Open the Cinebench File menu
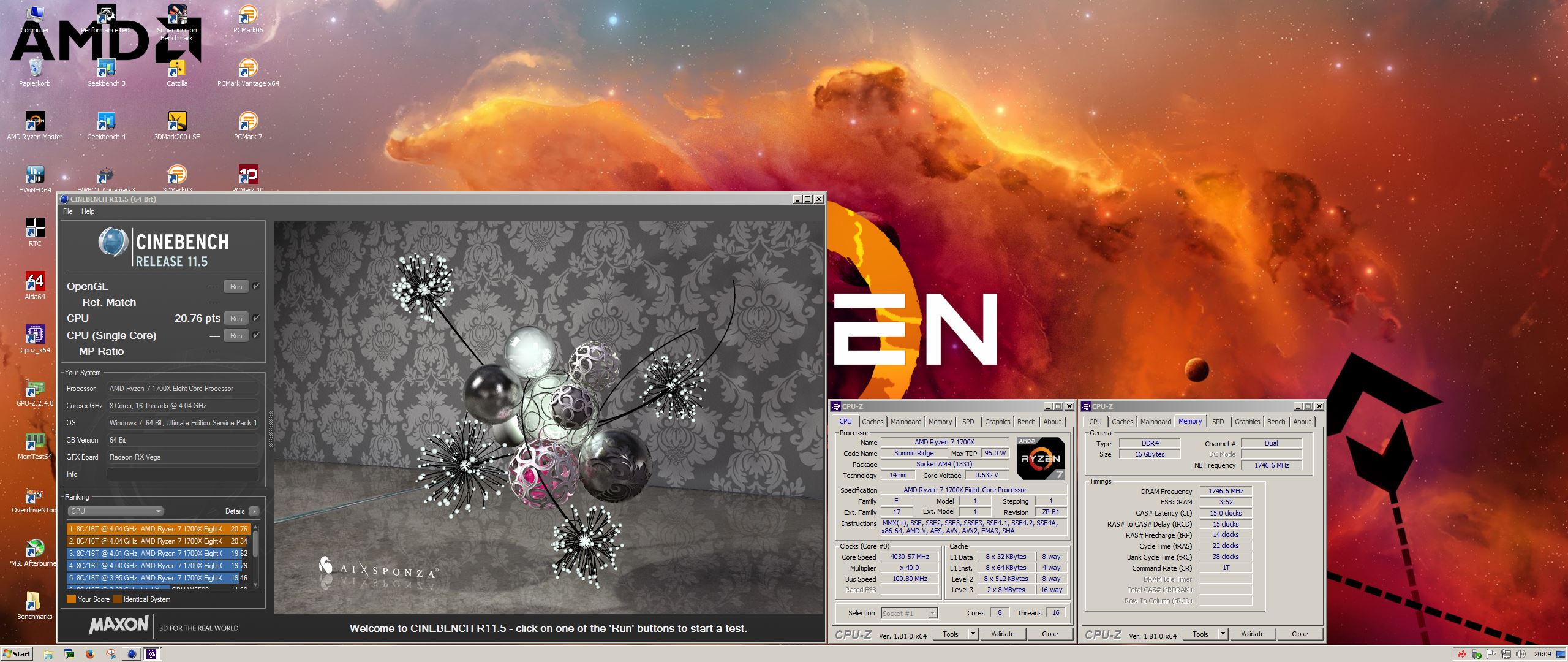The image size is (1568, 662). click(68, 211)
